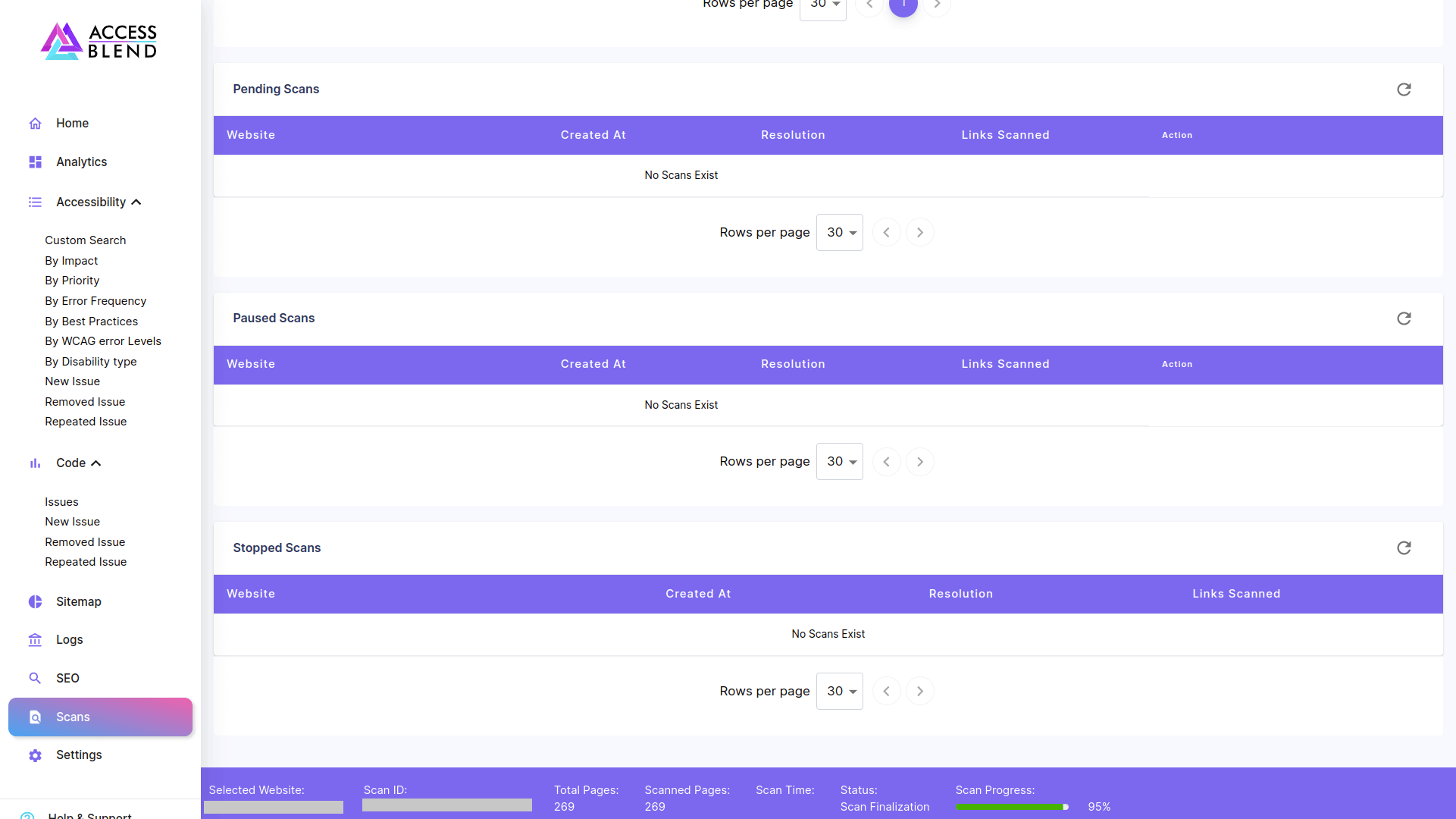Image resolution: width=1456 pixels, height=819 pixels.
Task: Open the By WCAG error Levels view
Action: tap(103, 341)
